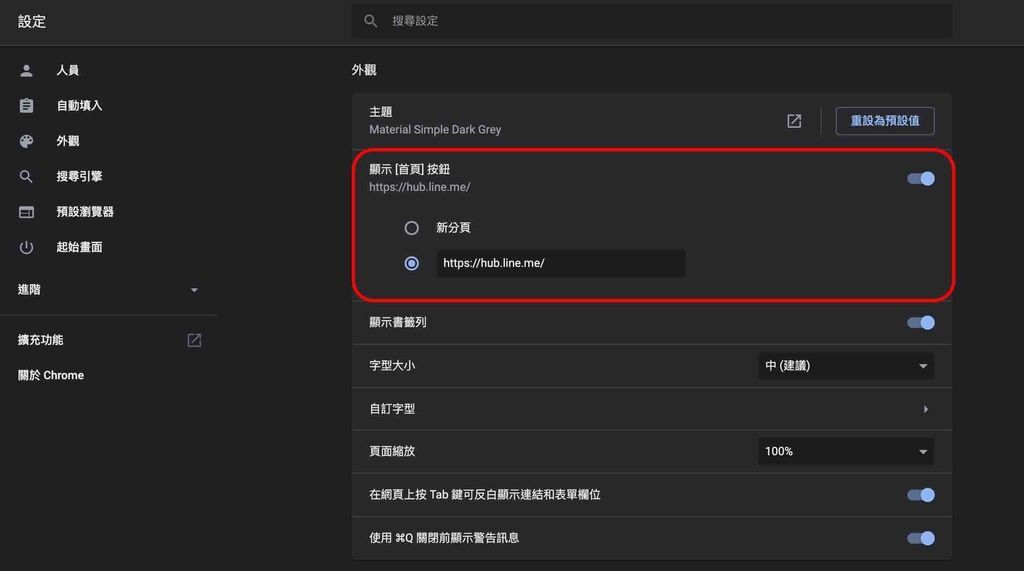
Task: Click the 外觀 section heading
Action: click(x=364, y=70)
